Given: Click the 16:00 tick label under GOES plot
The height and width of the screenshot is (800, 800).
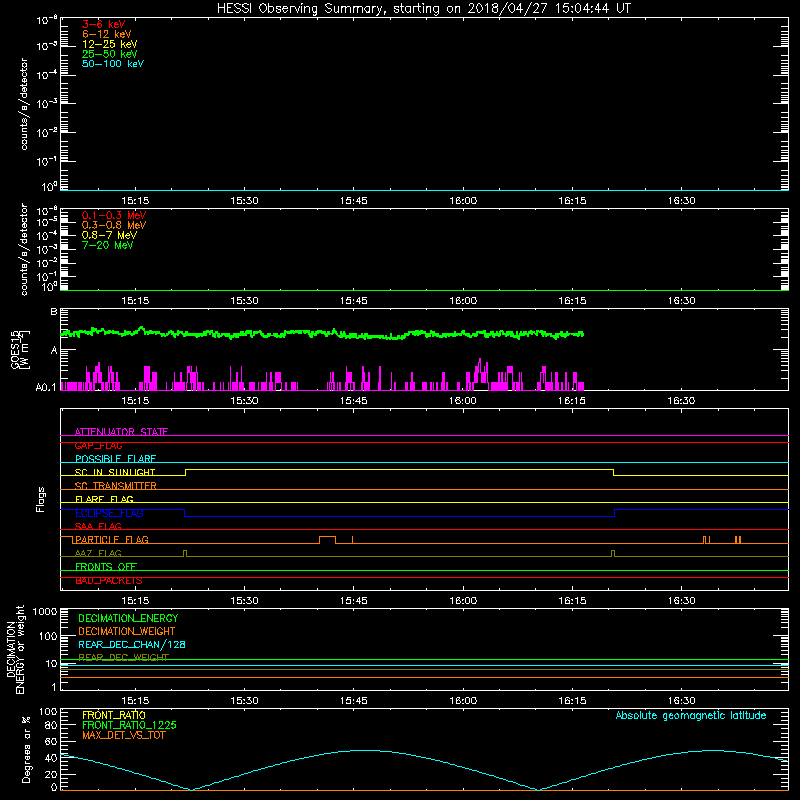Looking at the screenshot, I should click(463, 401).
